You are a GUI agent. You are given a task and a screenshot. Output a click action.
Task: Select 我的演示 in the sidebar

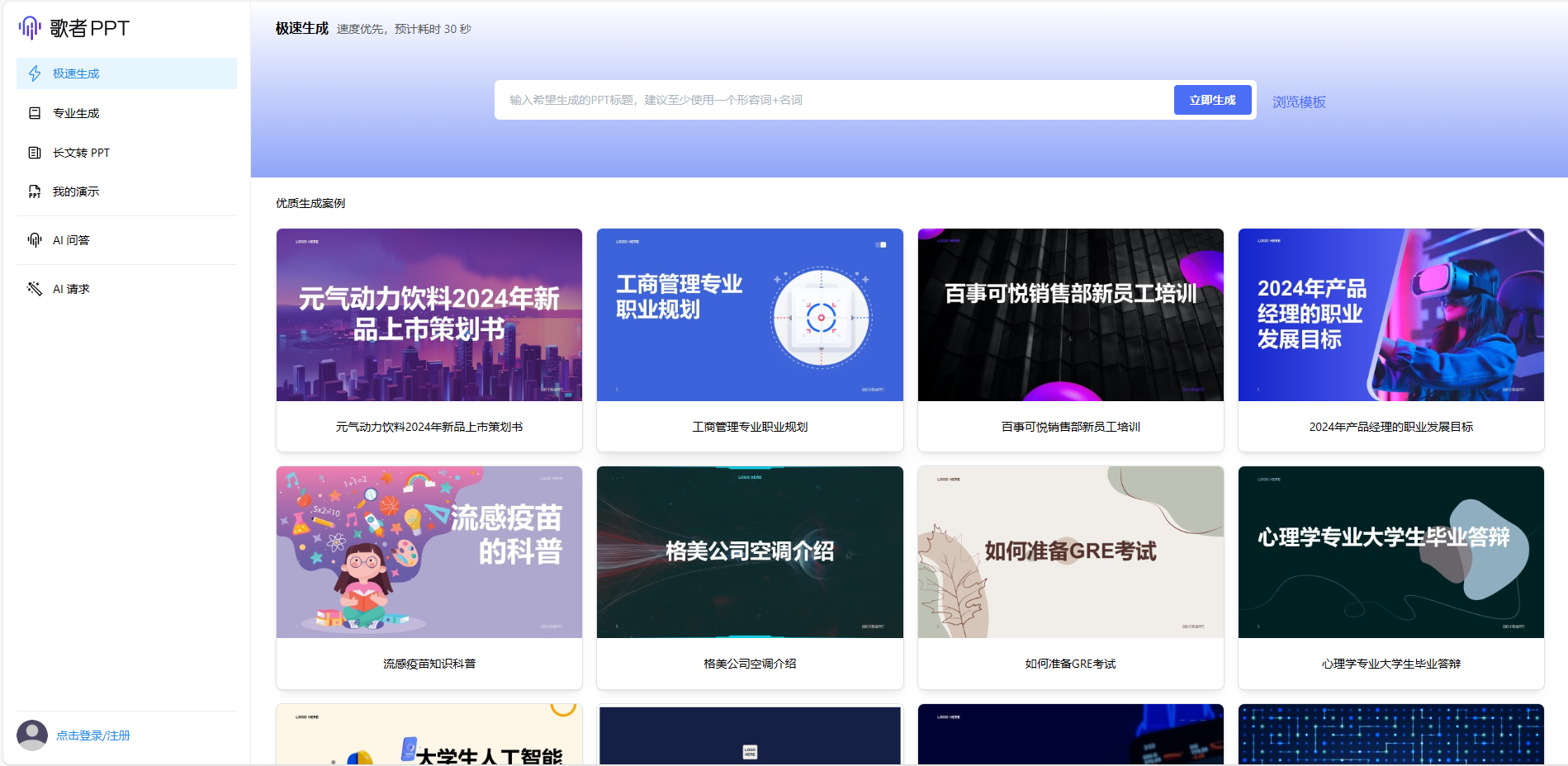(x=76, y=191)
